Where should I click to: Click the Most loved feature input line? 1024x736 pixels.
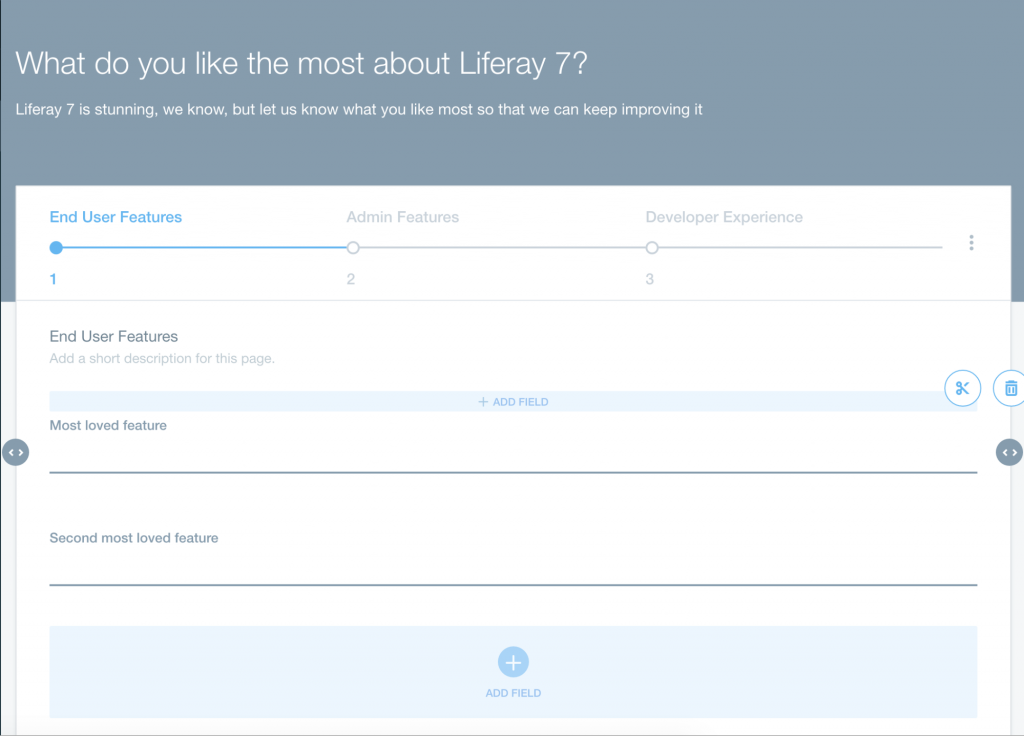point(513,468)
